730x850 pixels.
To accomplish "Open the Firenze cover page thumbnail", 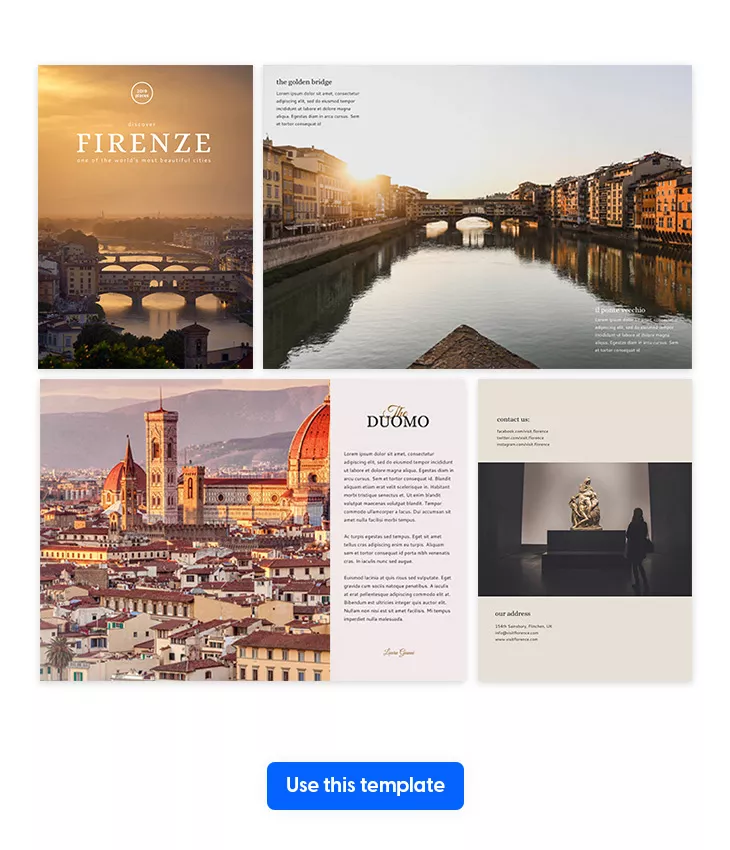I will pyautogui.click(x=145, y=217).
